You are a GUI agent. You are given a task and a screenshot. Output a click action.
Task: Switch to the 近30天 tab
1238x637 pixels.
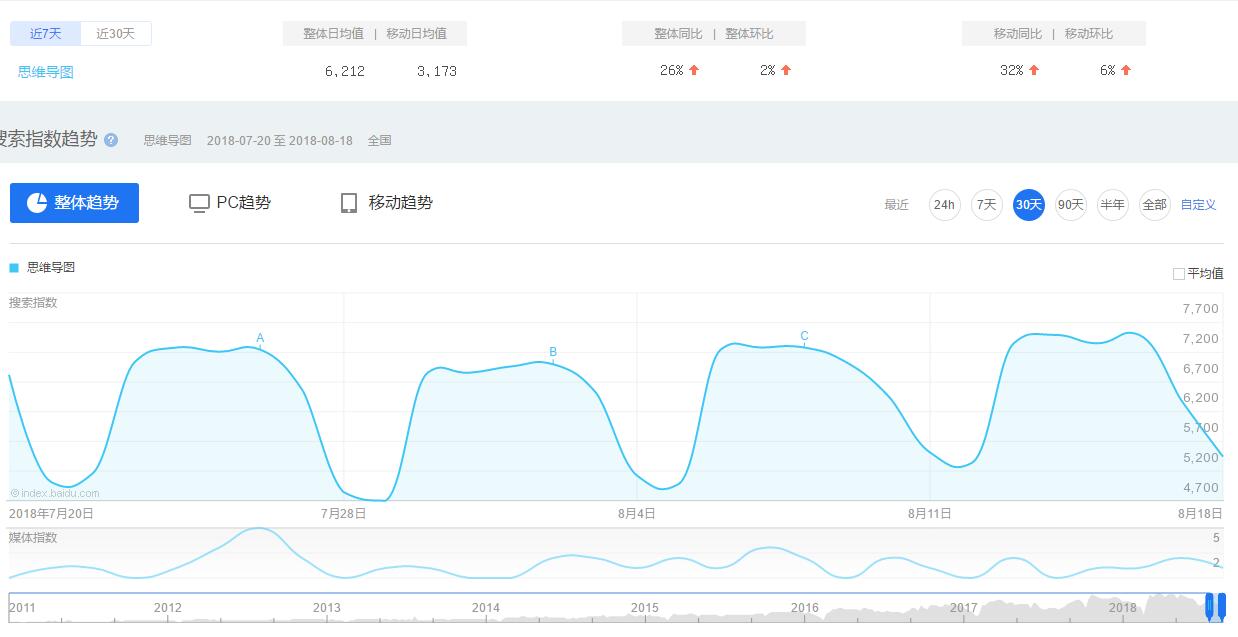coord(116,33)
